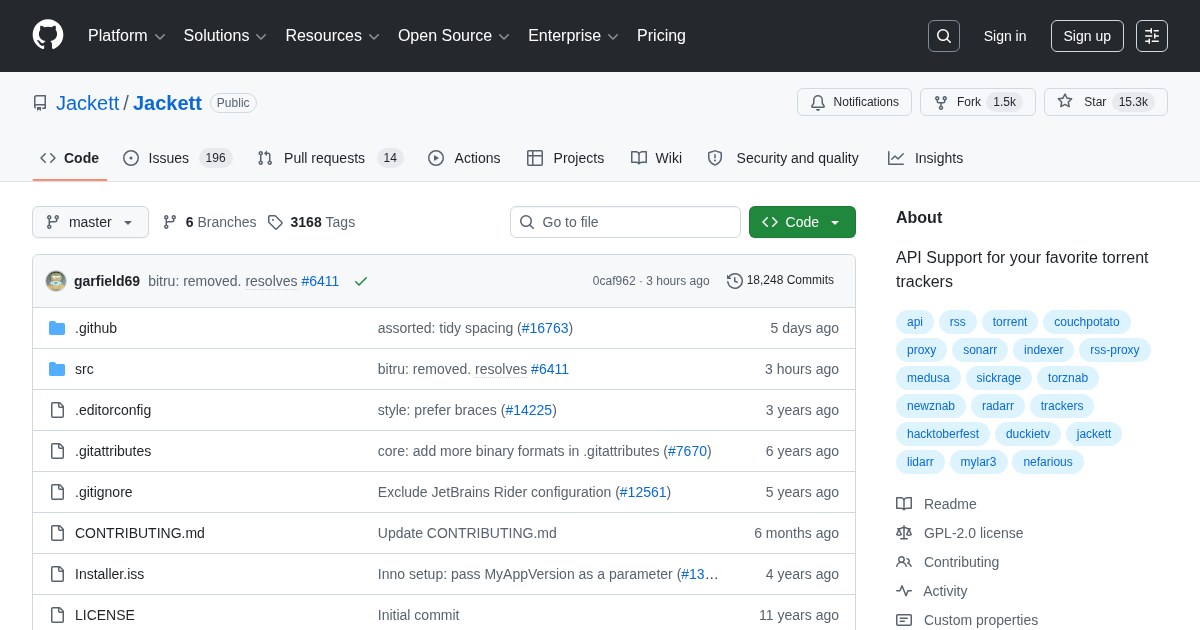Viewport: 1200px width, 630px height.
Task: Select the torrent topic tag
Action: pos(1010,322)
